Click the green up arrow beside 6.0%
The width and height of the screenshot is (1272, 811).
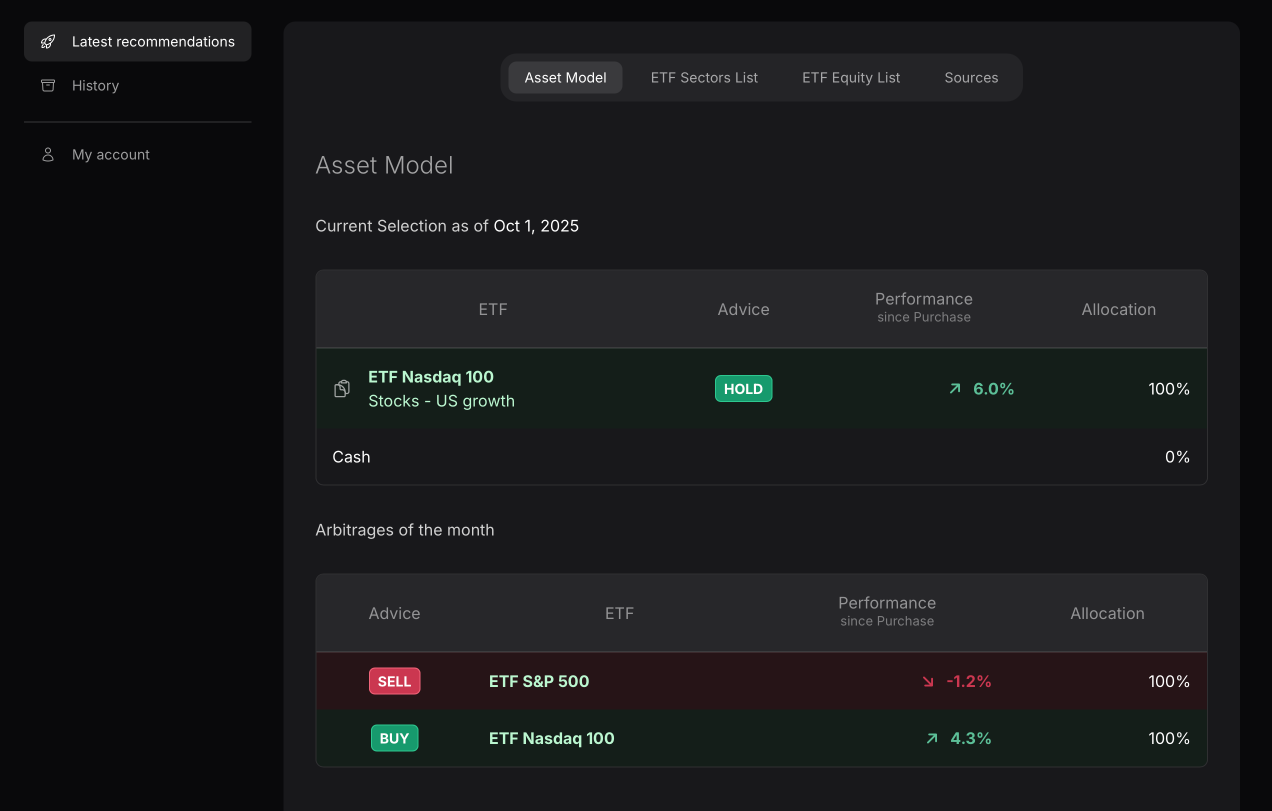coord(955,389)
